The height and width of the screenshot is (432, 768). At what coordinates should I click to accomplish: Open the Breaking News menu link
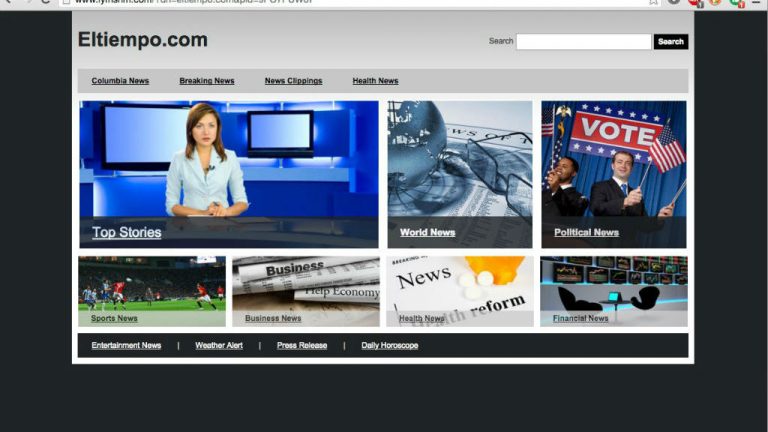[x=207, y=81]
